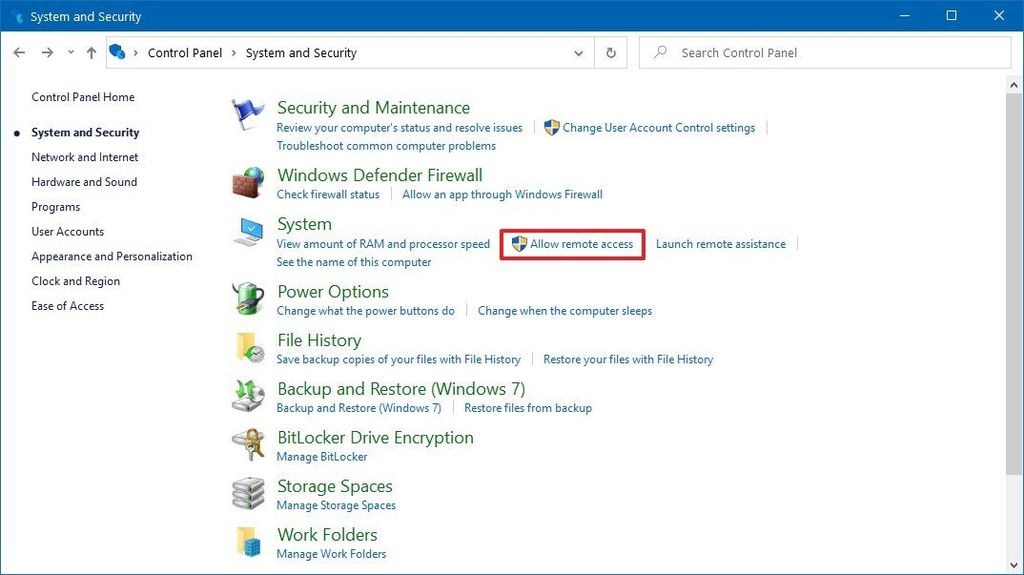Click the Search Control Panel input field
This screenshot has height=575, width=1024.
pyautogui.click(x=830, y=53)
